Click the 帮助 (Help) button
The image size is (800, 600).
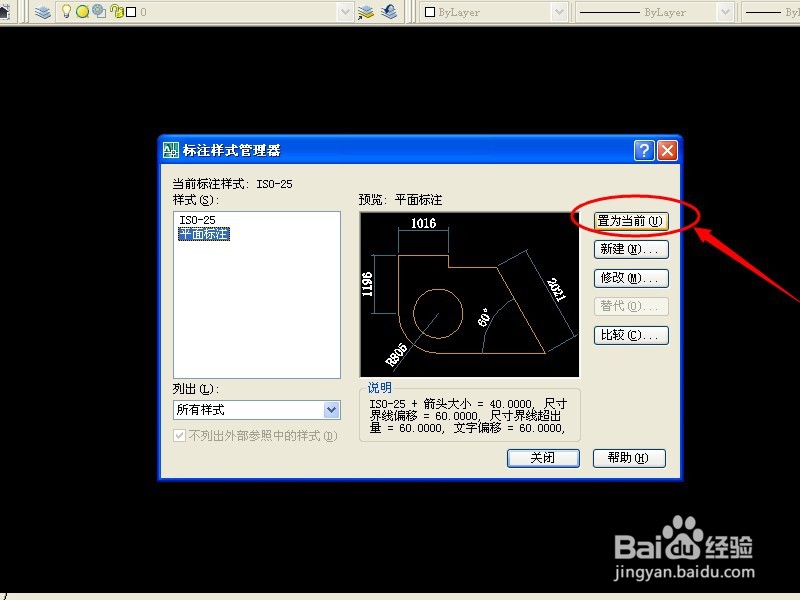[x=629, y=458]
